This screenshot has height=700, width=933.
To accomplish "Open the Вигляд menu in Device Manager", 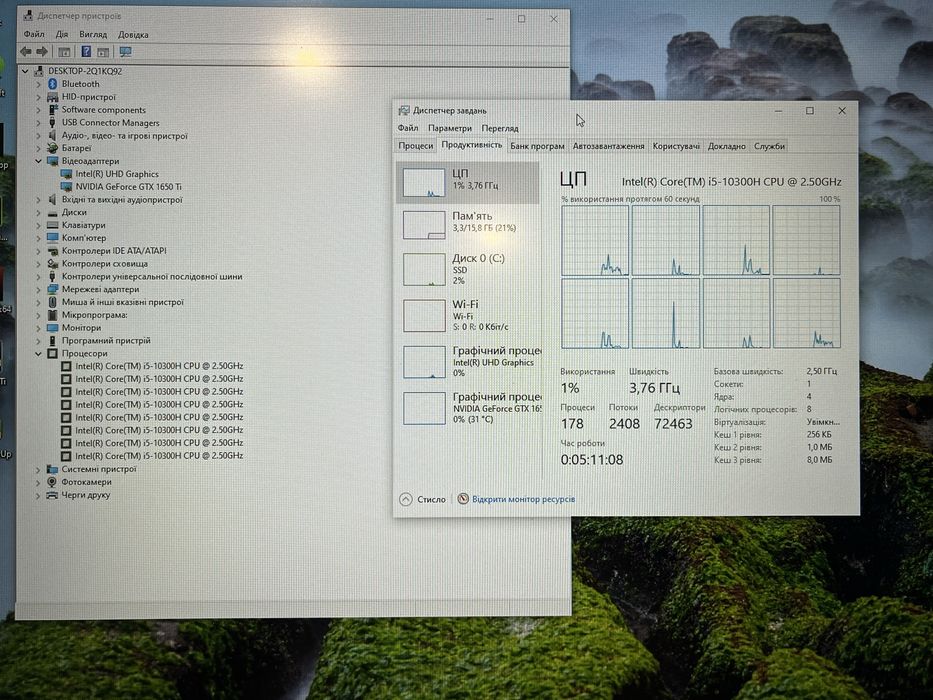I will (93, 35).
